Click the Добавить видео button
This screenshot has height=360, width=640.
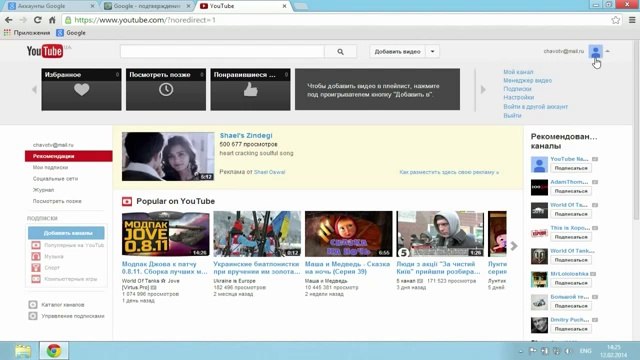point(398,52)
